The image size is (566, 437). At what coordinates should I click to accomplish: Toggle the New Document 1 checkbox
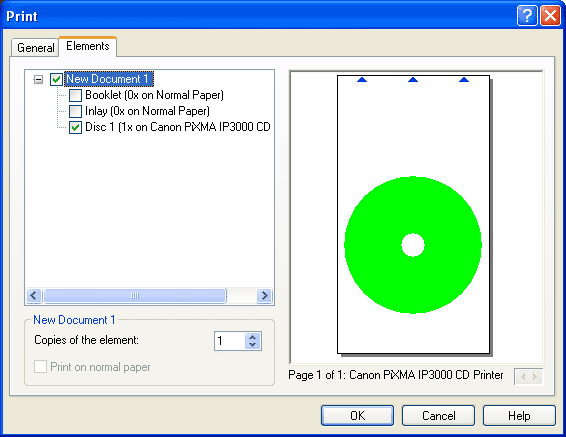[56, 79]
